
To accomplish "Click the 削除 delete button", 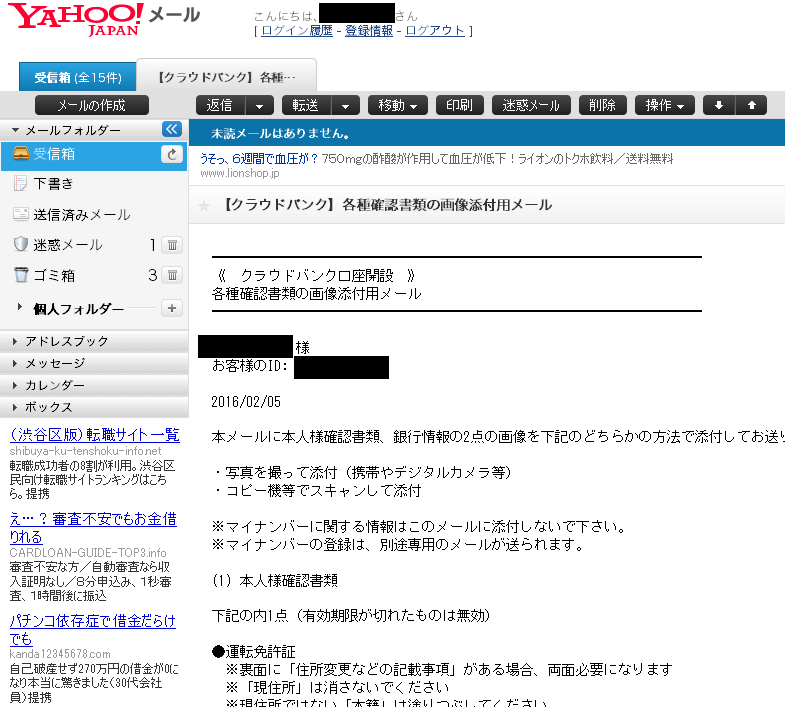I will point(603,105).
